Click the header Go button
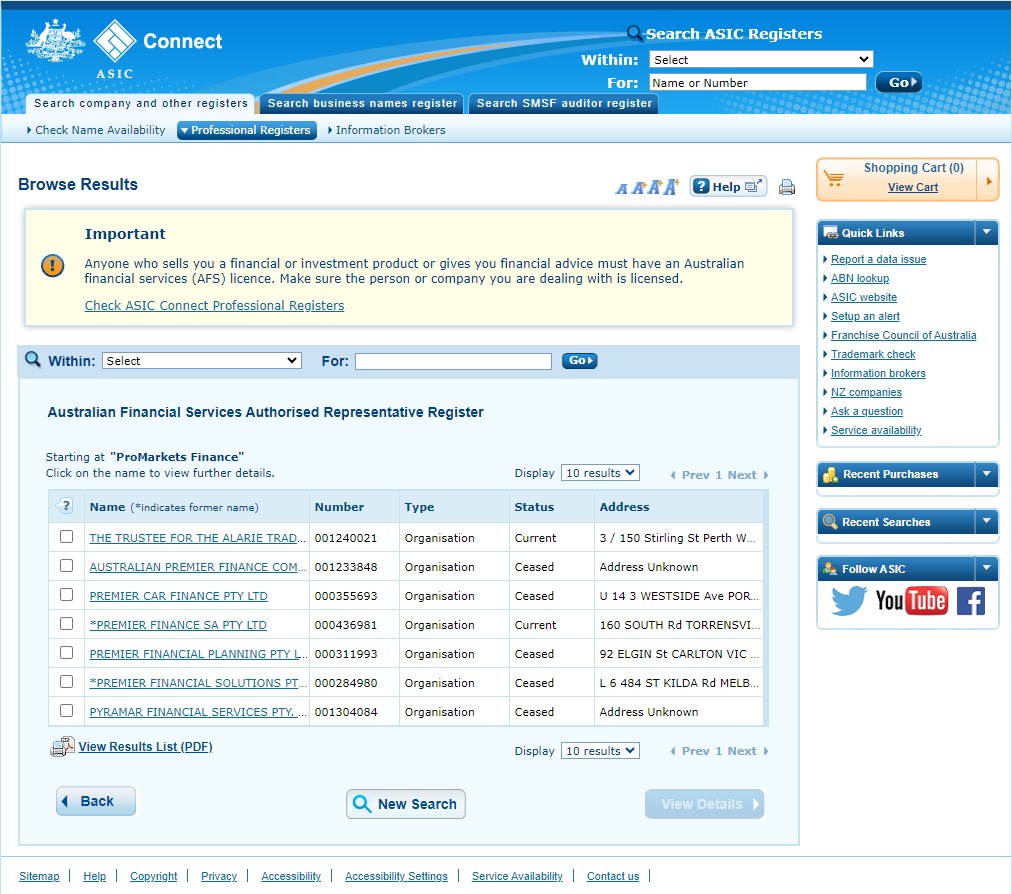The width and height of the screenshot is (1012, 894). pos(898,83)
